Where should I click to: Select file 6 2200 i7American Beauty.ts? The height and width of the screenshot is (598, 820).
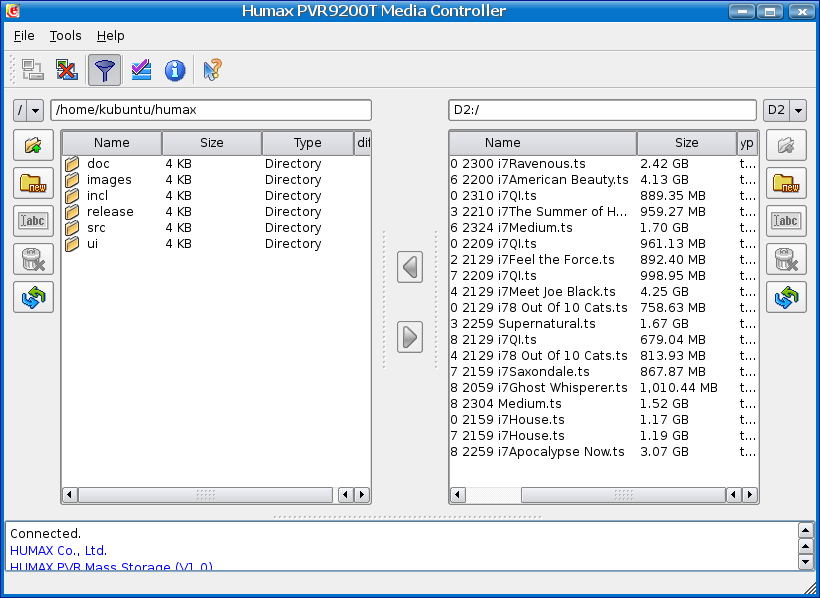coord(539,180)
